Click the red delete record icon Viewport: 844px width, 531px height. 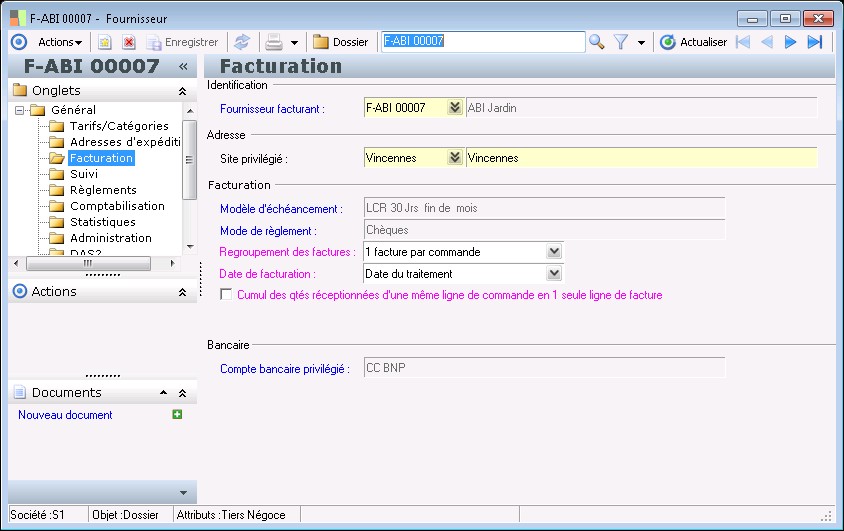point(129,42)
